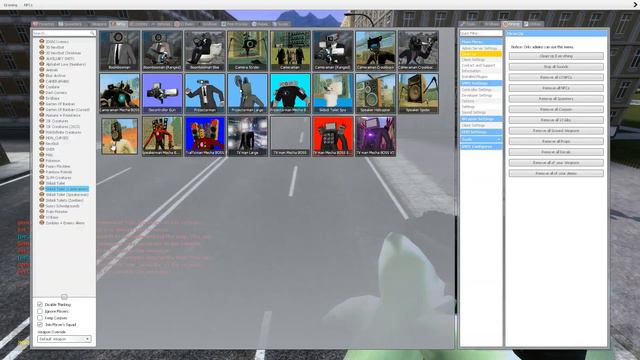This screenshot has height=360, width=640.
Task: Choose the Projectorman NPC thumbnail
Action: coord(204,93)
